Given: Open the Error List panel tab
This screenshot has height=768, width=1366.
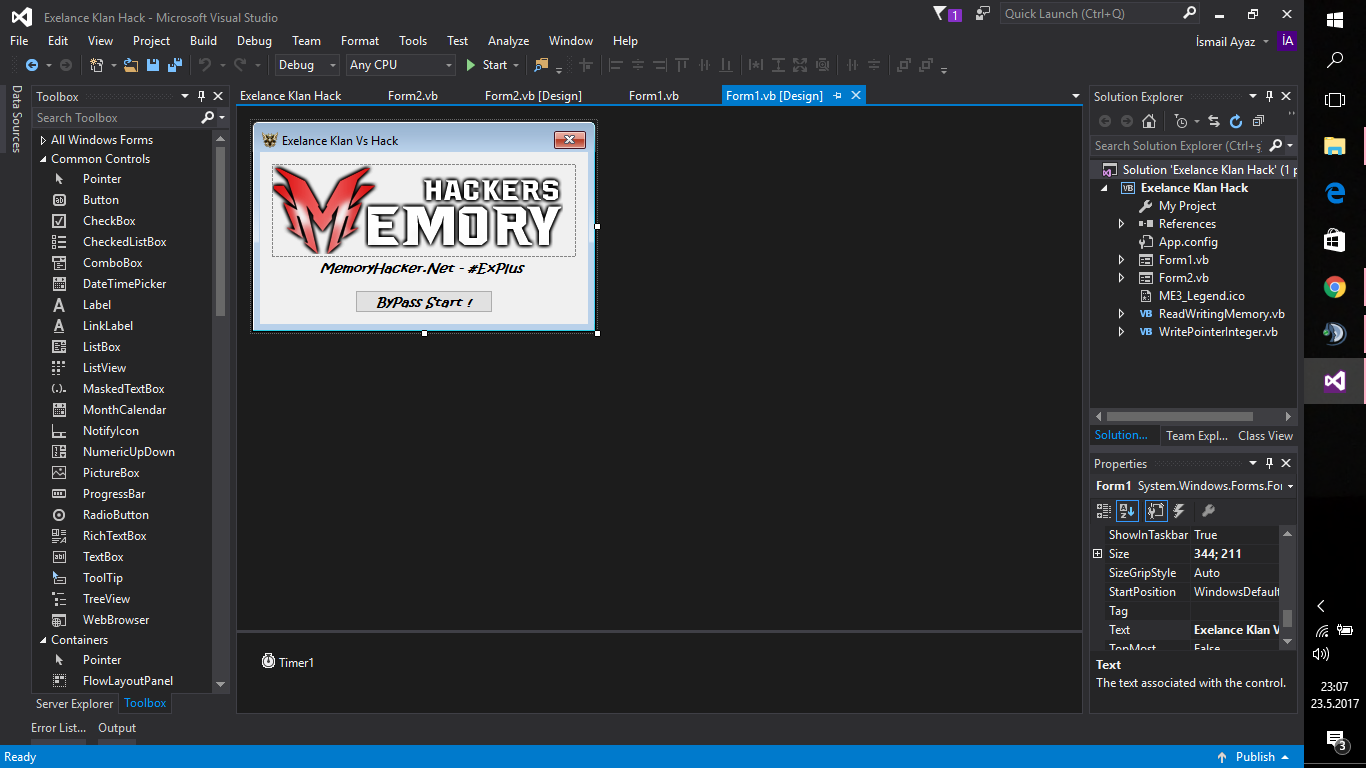Looking at the screenshot, I should click(58, 728).
